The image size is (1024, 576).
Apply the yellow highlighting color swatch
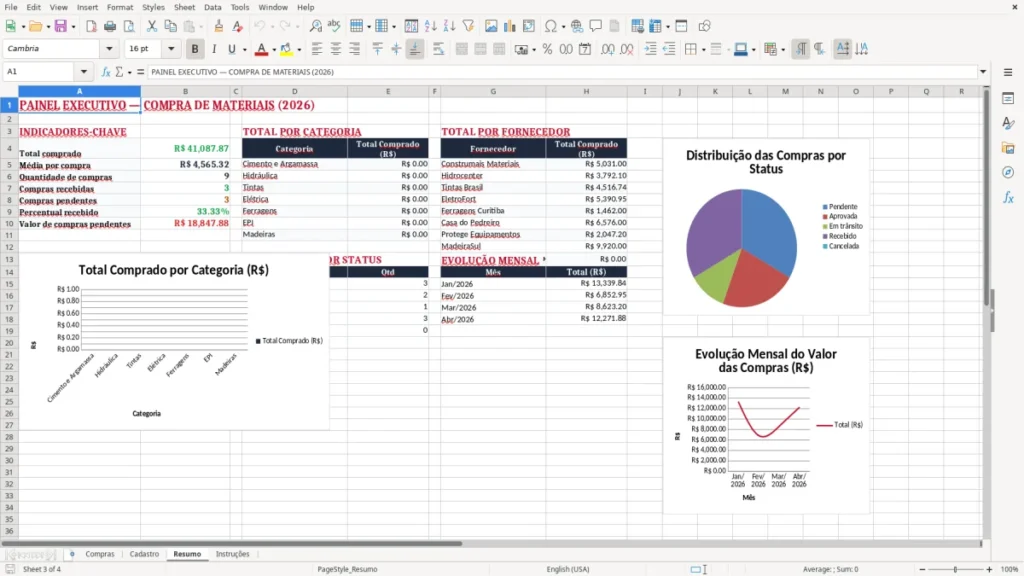(286, 49)
